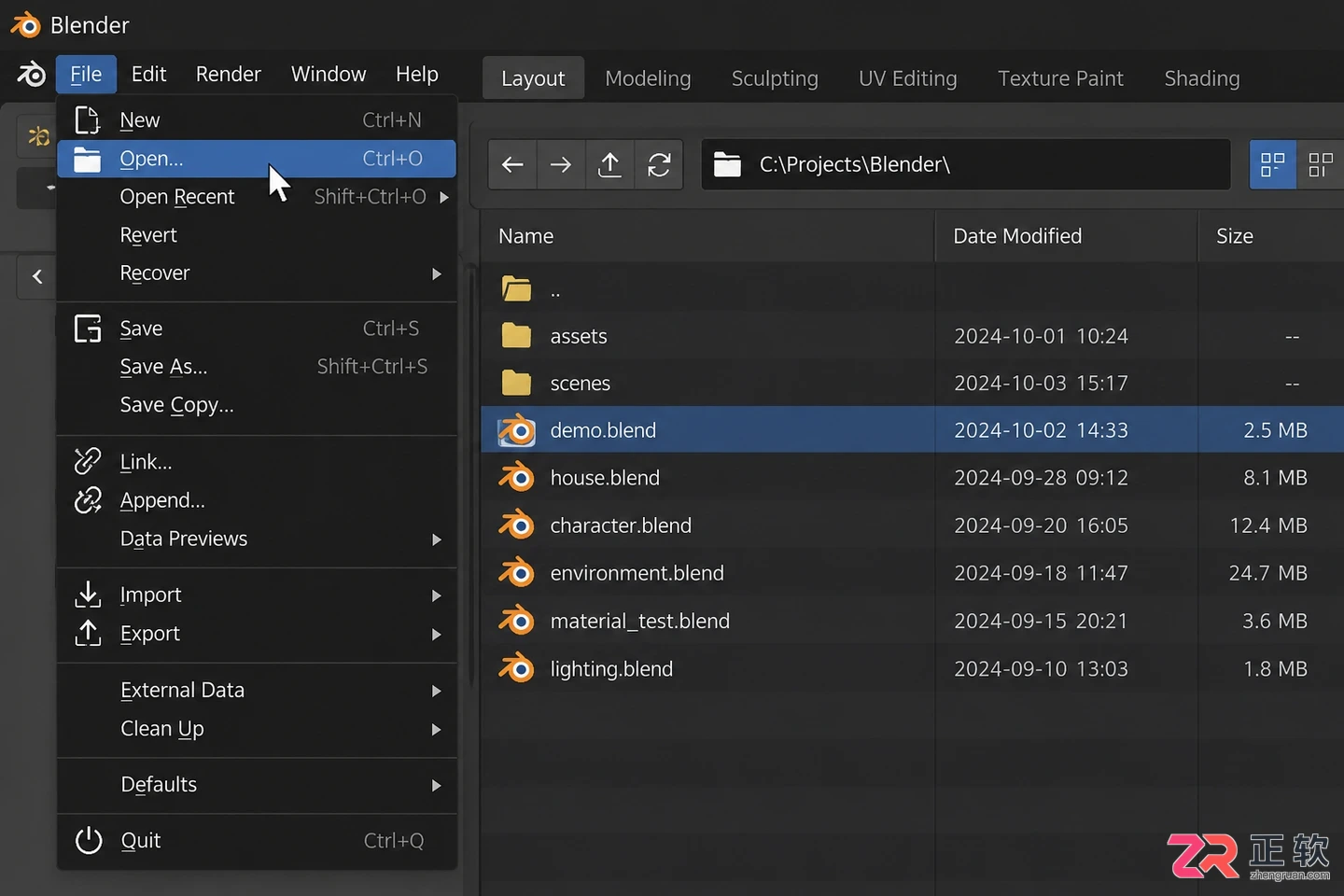
Task: Open the Render menu
Action: (x=229, y=74)
